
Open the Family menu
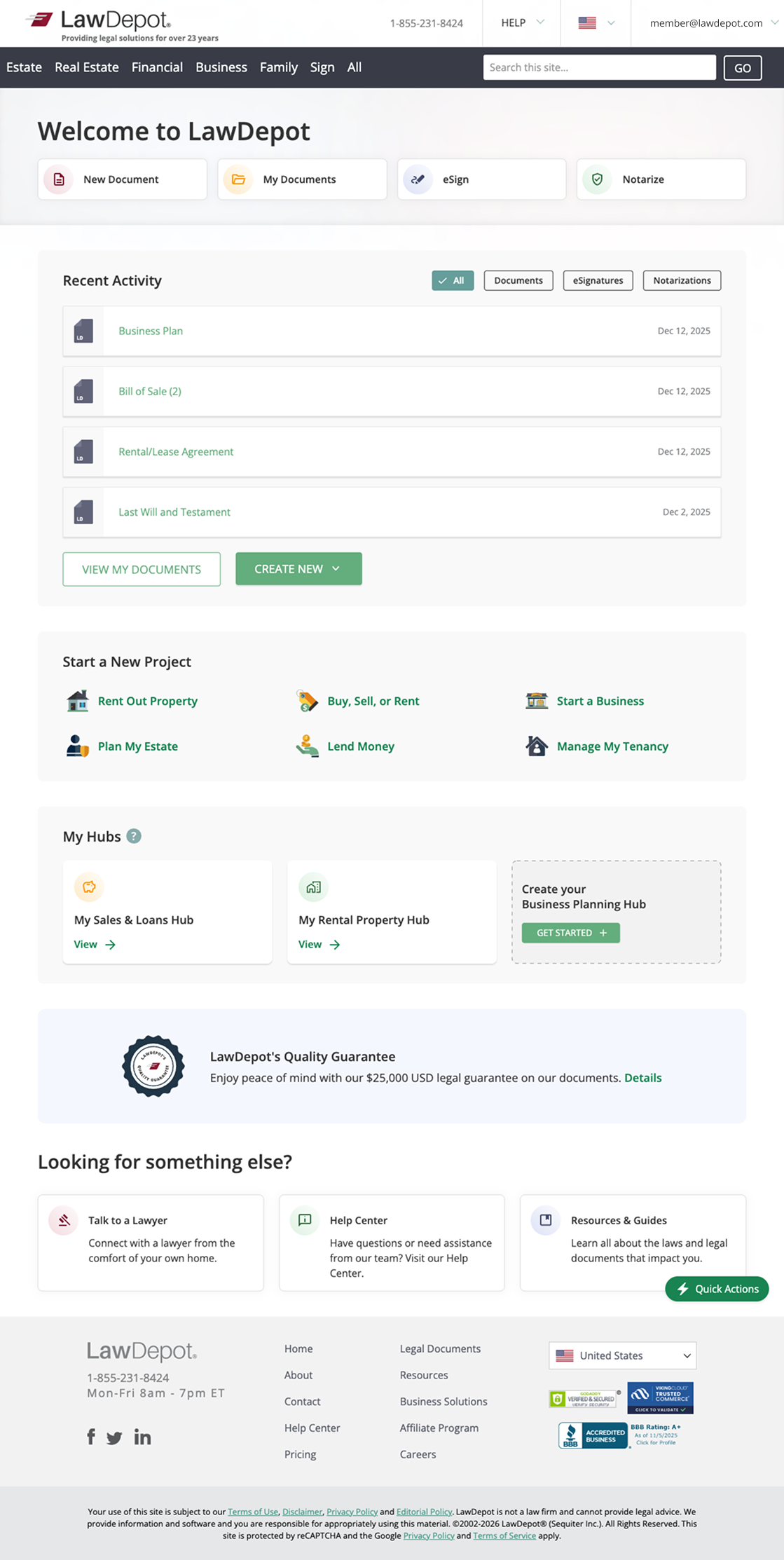click(279, 67)
